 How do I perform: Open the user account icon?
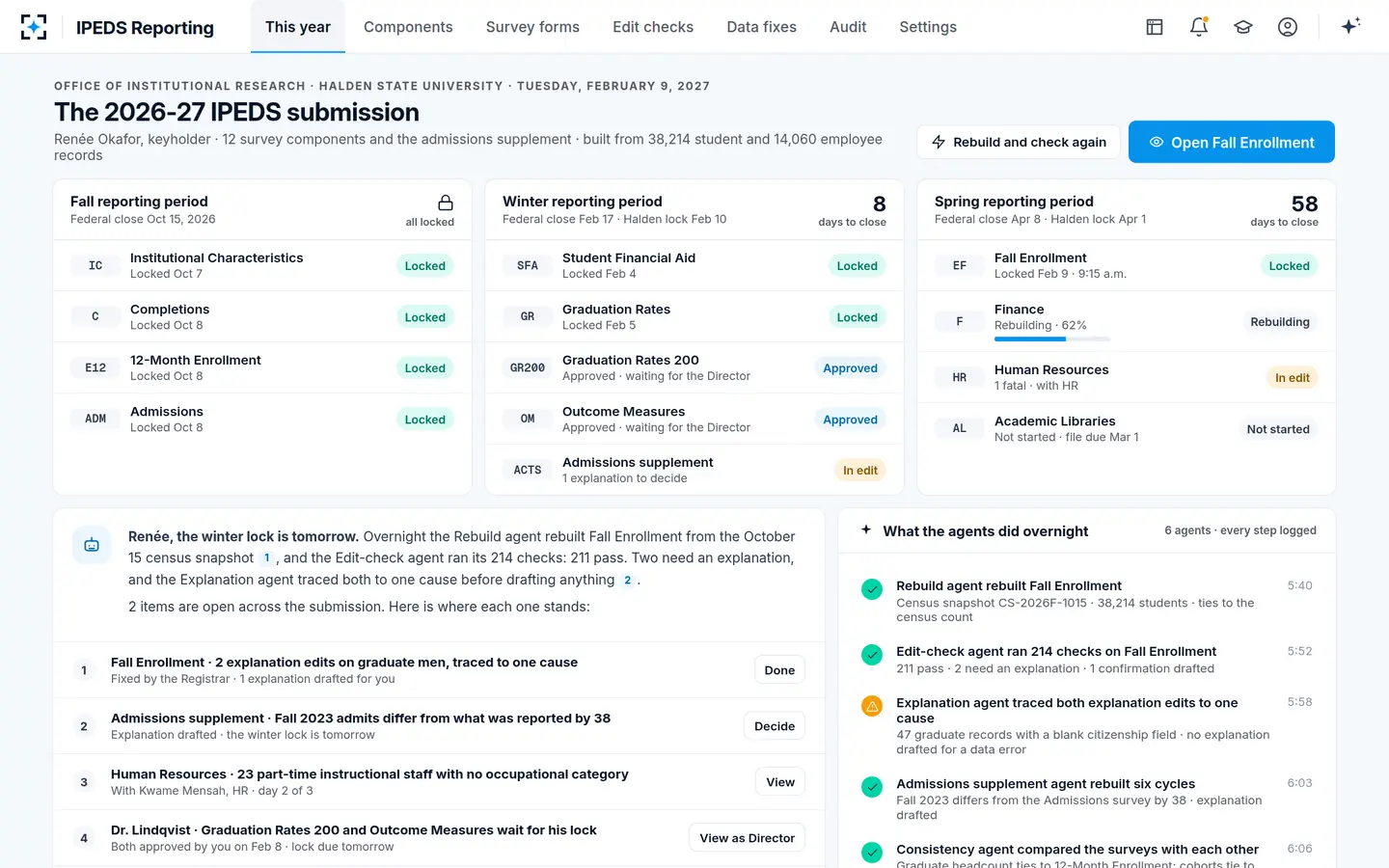[x=1288, y=27]
